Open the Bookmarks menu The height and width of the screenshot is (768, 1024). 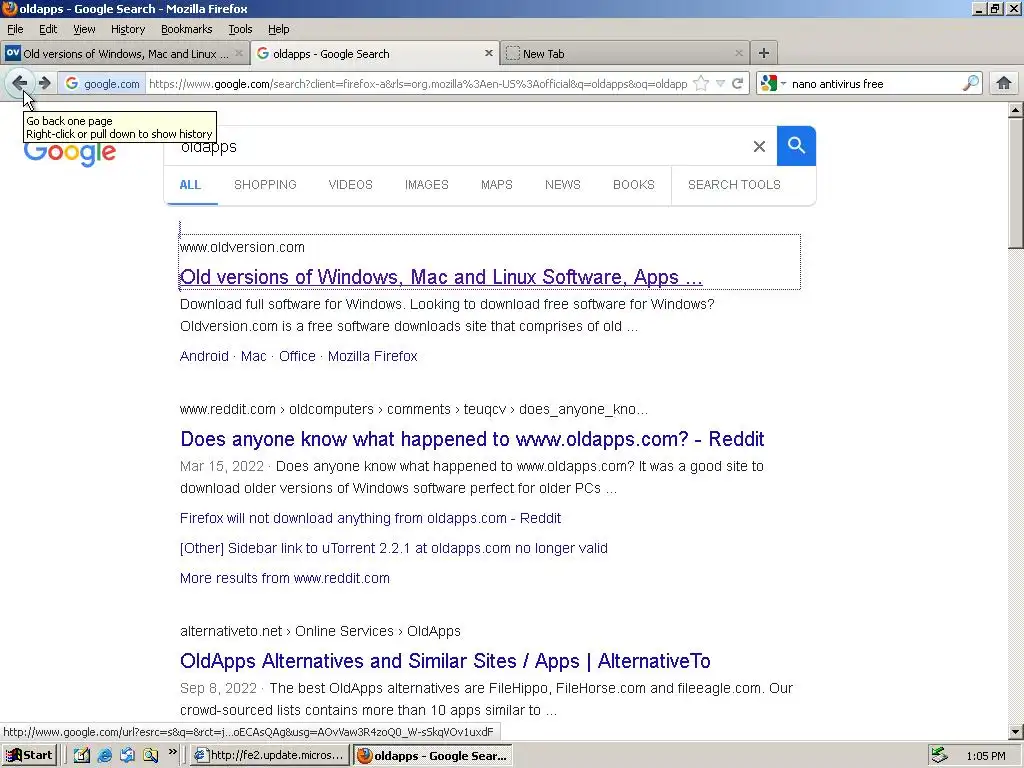pos(186,29)
